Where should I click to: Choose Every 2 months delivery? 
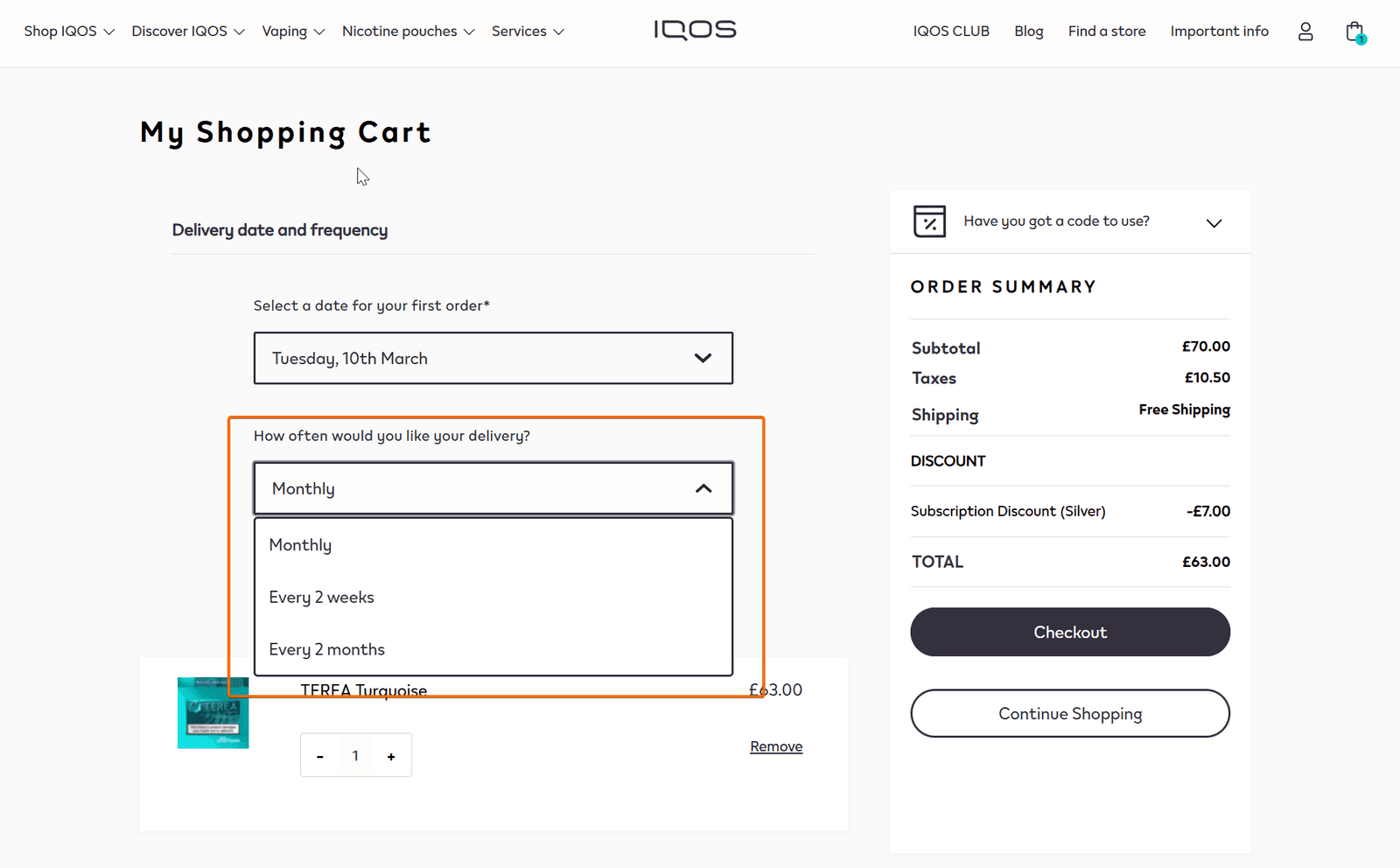click(x=493, y=649)
